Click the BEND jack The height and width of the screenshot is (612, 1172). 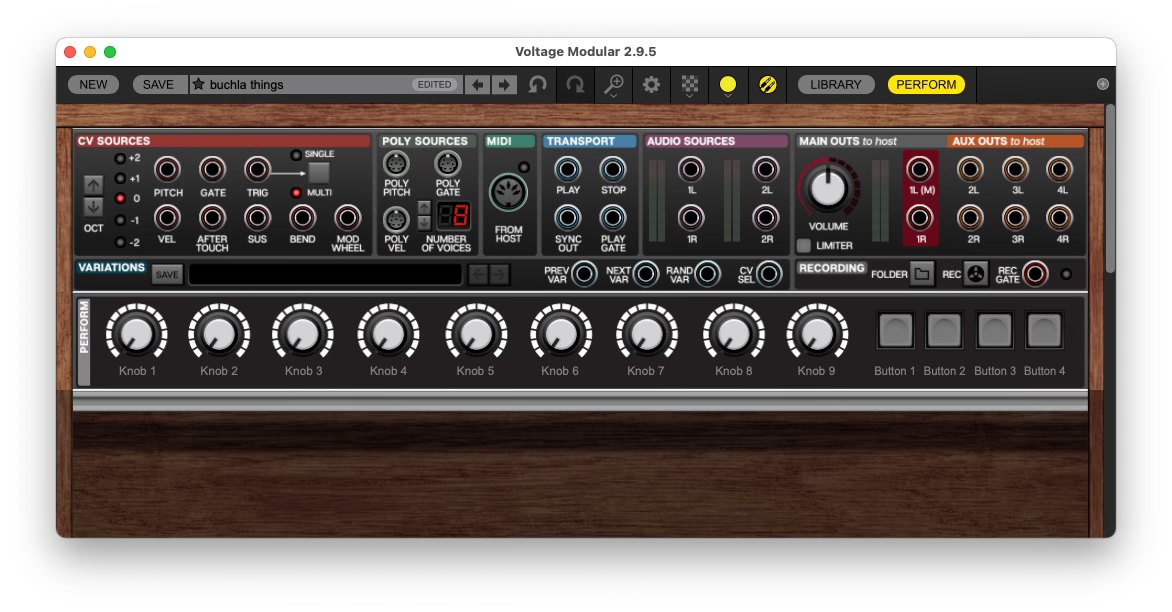coord(302,218)
